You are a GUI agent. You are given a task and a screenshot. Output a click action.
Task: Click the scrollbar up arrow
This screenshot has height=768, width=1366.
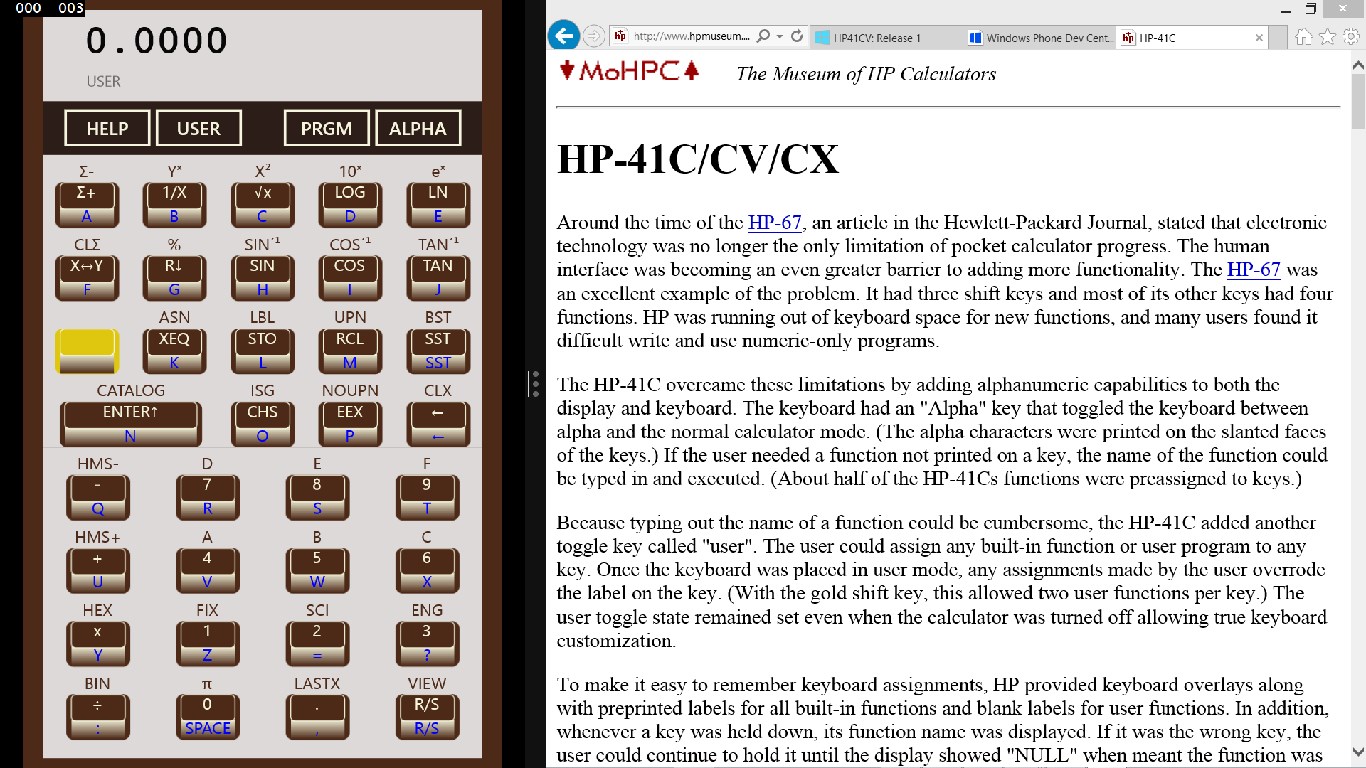(1357, 66)
